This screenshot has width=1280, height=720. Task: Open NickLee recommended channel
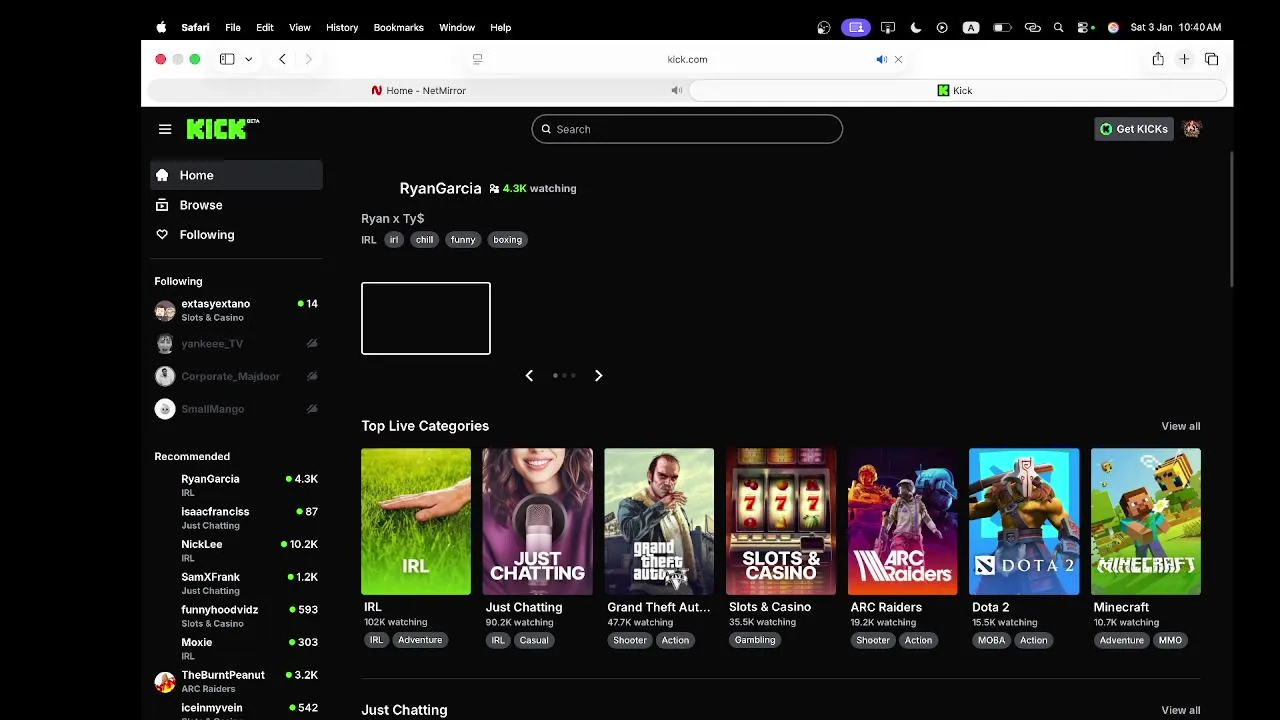237,550
